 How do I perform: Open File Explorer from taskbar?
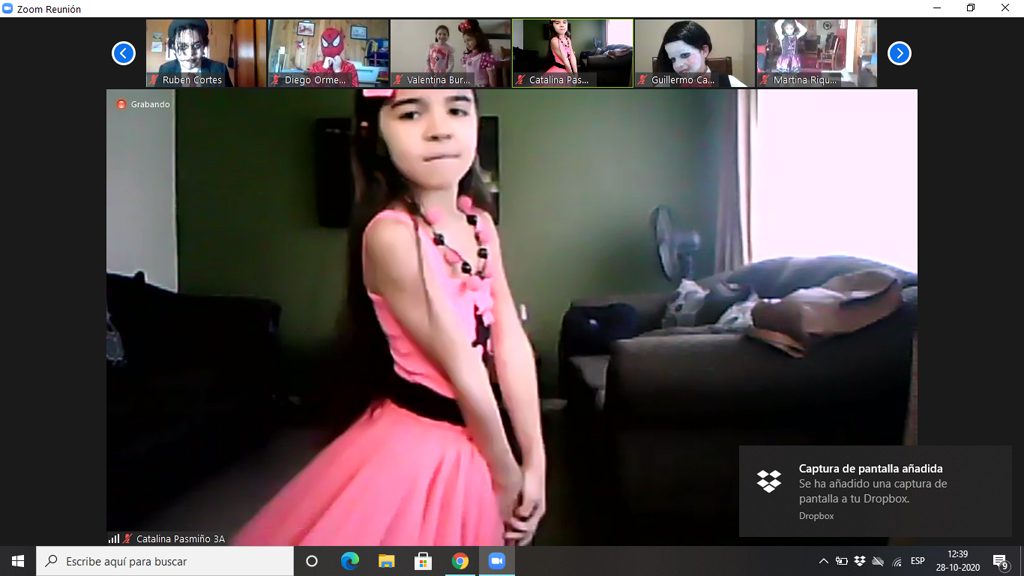(386, 561)
